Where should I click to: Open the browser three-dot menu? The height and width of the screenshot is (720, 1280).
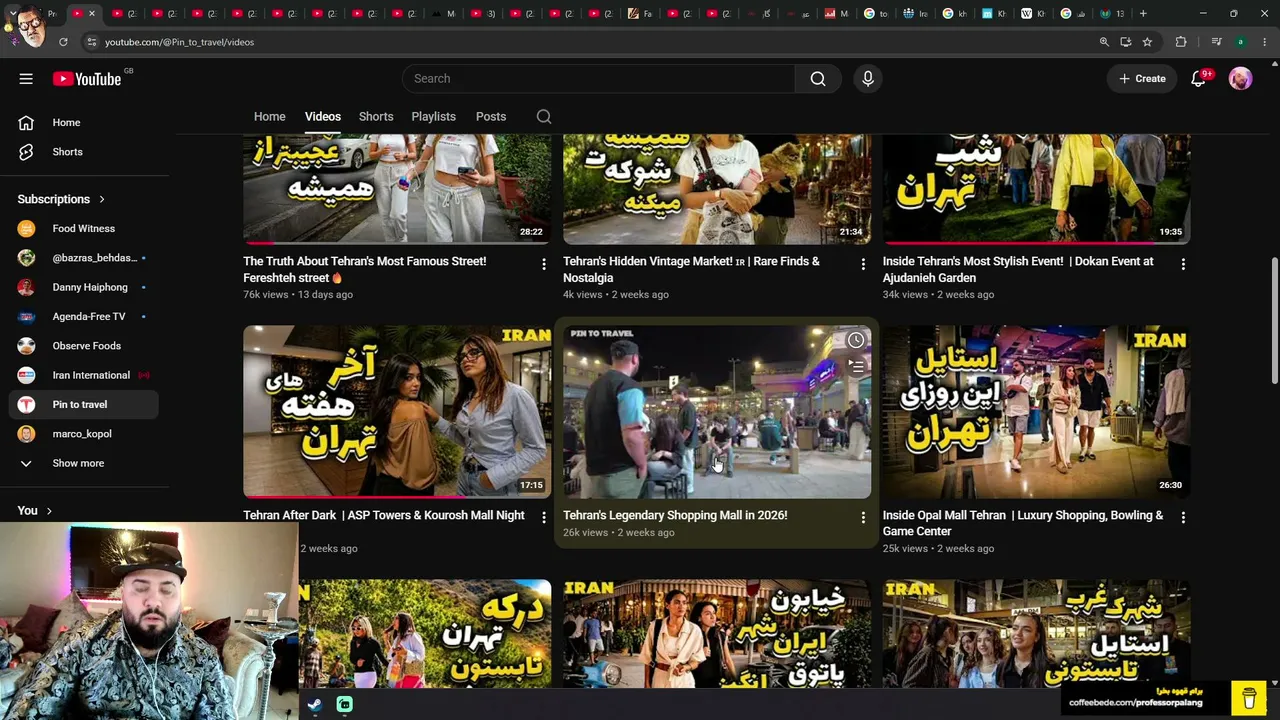pos(1264,42)
